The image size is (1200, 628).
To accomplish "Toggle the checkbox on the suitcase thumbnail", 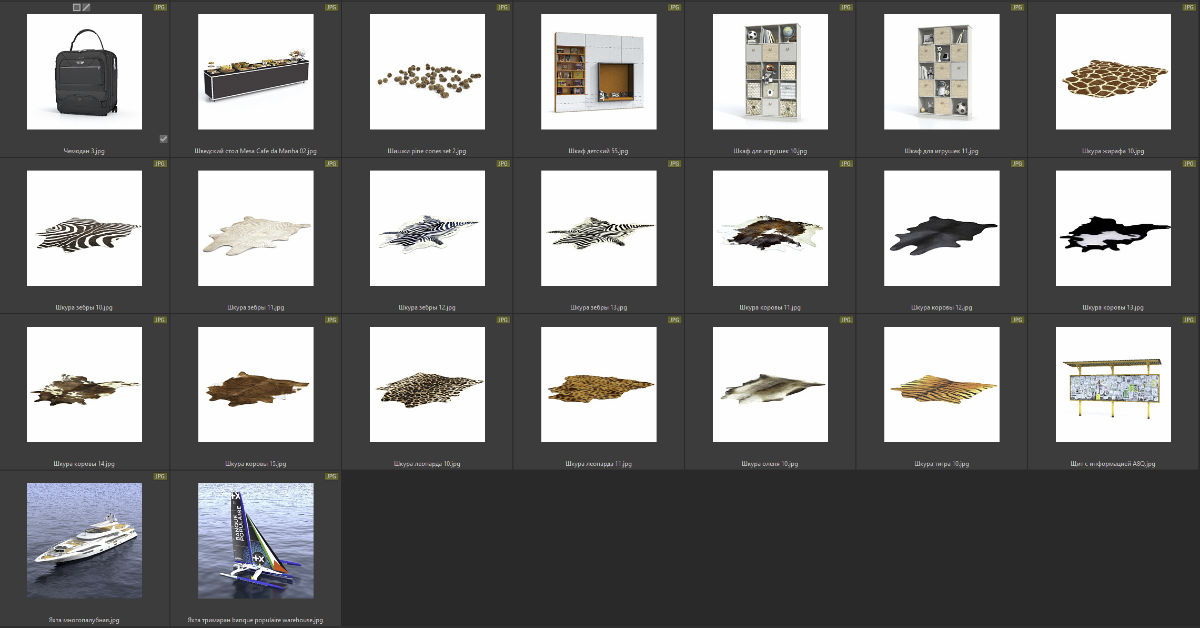I will point(163,139).
